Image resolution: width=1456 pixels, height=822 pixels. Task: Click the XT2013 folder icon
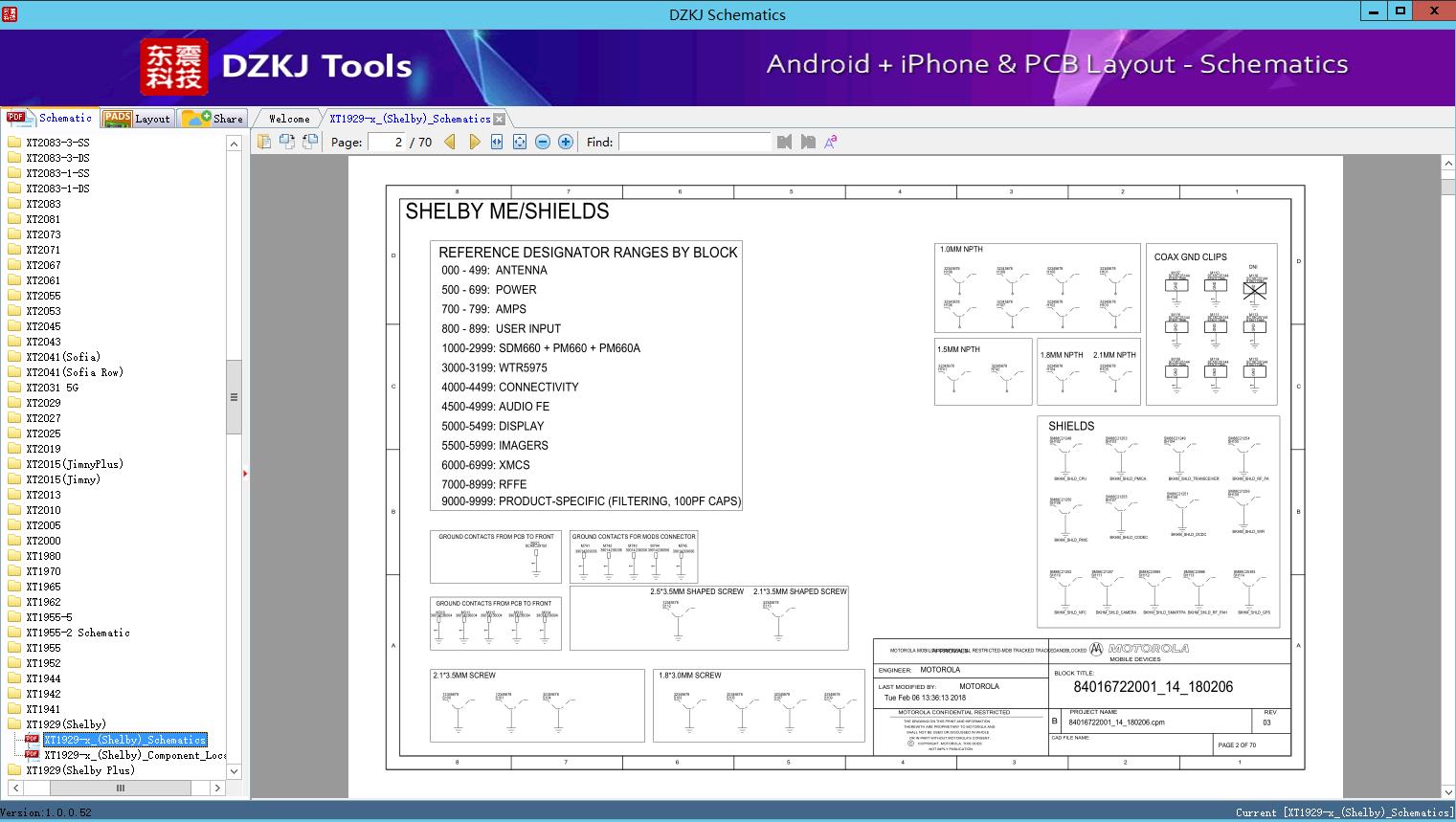coord(14,495)
